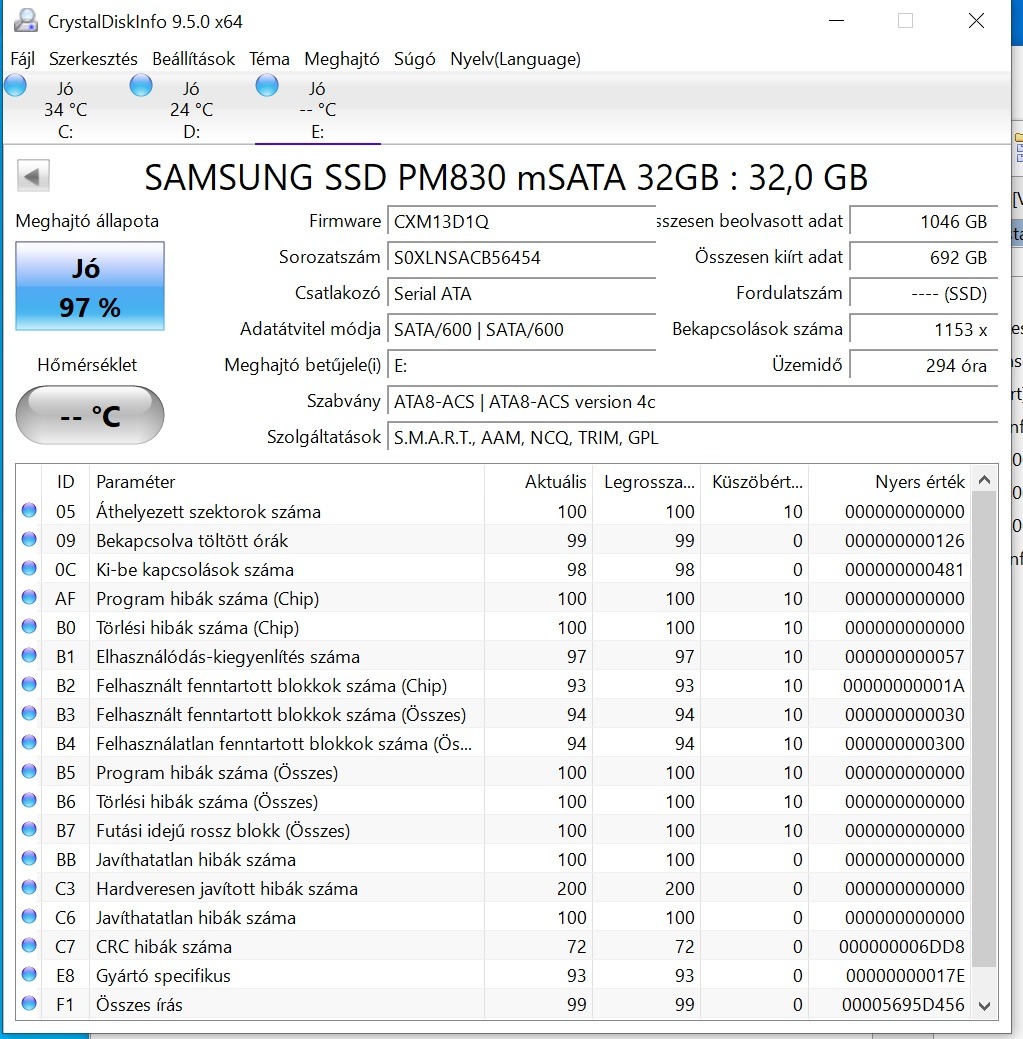Click scrollbar up arrow in SMART list

coord(985,480)
